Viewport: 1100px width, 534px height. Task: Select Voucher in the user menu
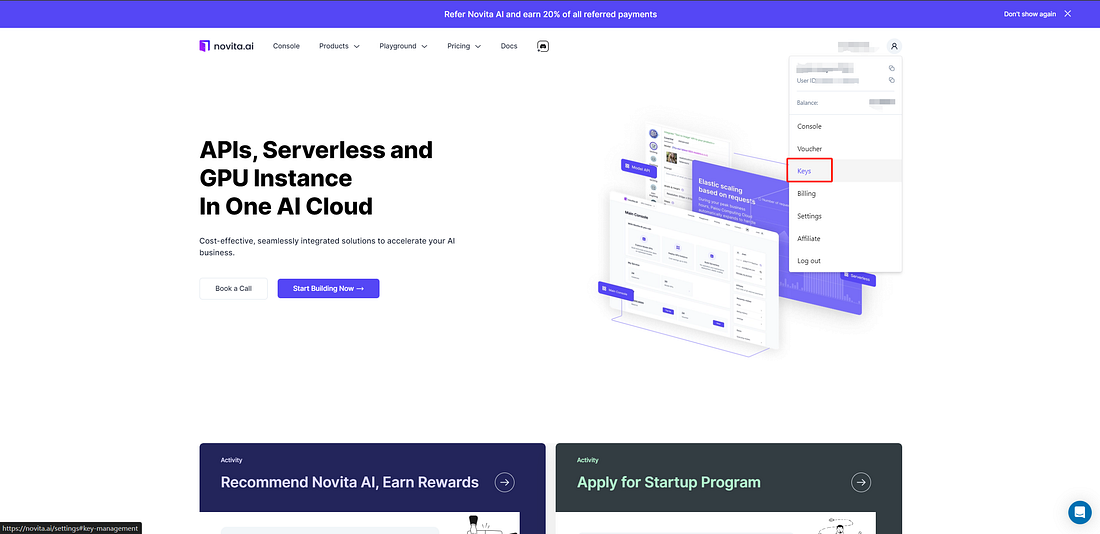(x=845, y=149)
